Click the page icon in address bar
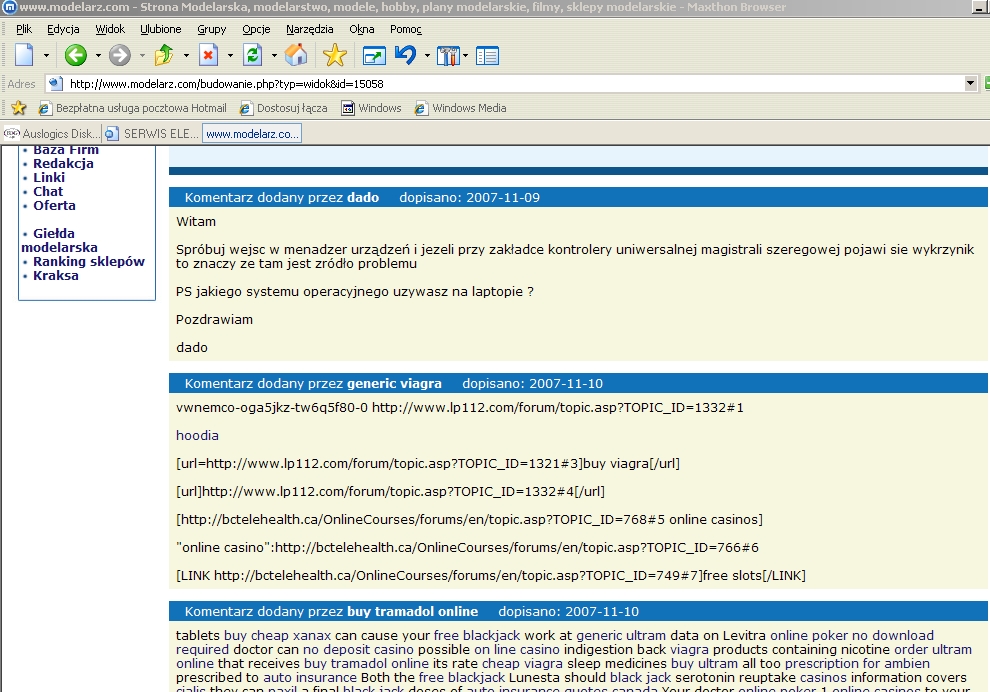The image size is (990, 692). 56,83
